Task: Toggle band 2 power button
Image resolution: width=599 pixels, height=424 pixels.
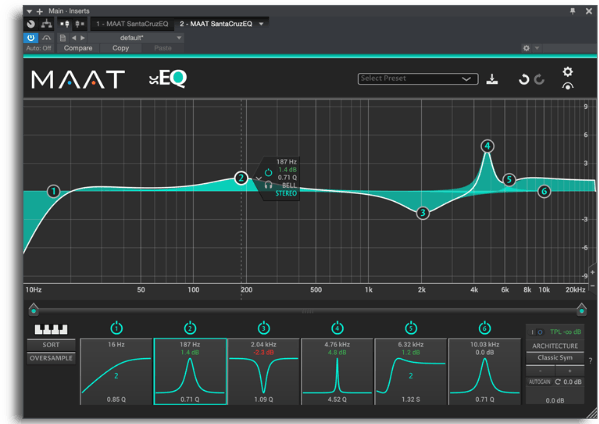Action: point(190,328)
